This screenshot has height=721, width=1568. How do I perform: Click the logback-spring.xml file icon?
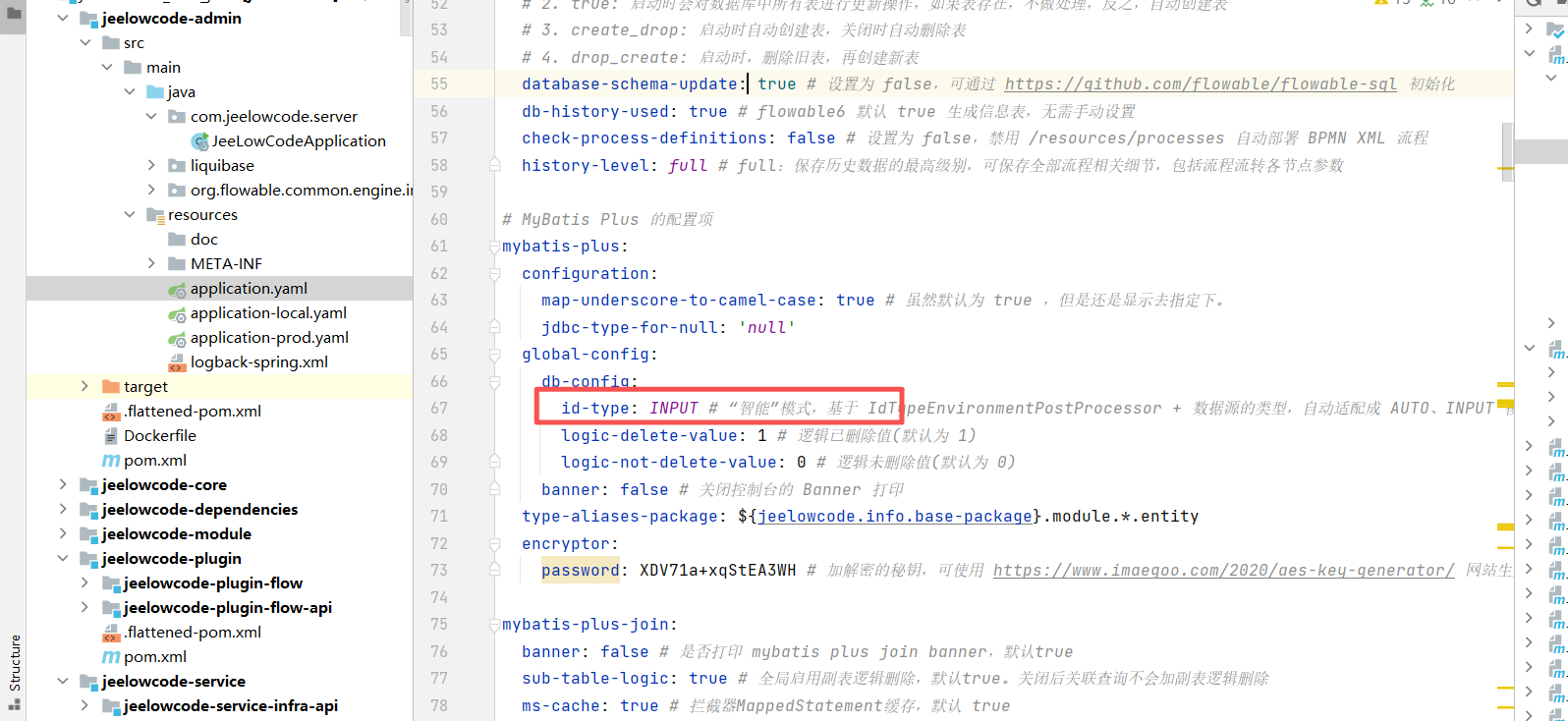pos(177,363)
